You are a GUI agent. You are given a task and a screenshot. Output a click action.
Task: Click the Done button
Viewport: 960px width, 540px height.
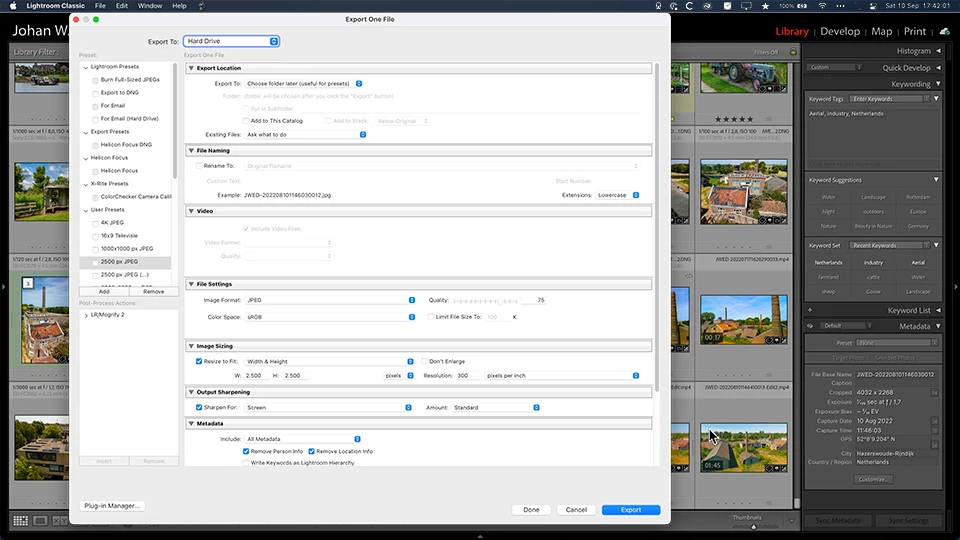click(531, 509)
